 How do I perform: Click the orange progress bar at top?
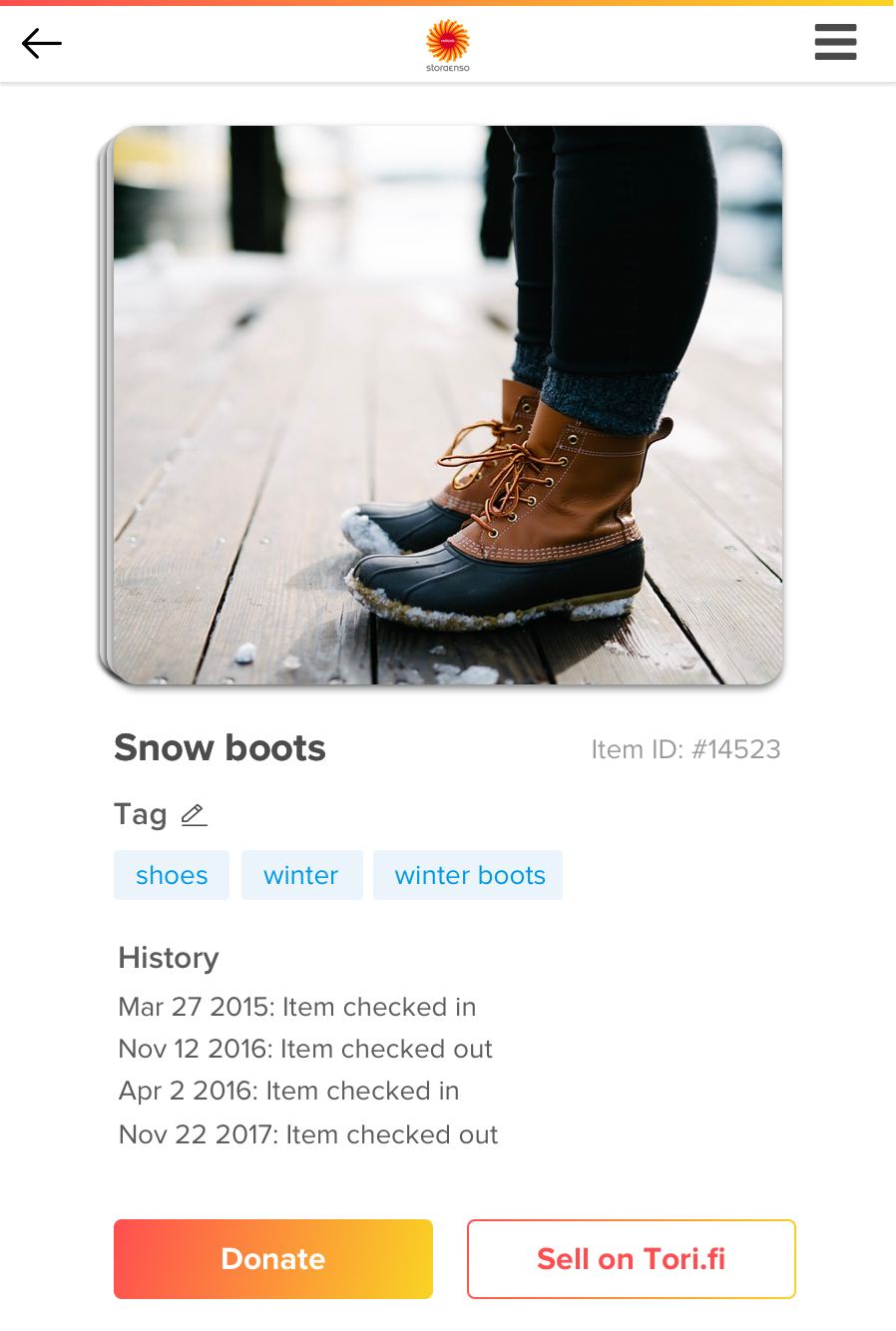click(x=448, y=3)
